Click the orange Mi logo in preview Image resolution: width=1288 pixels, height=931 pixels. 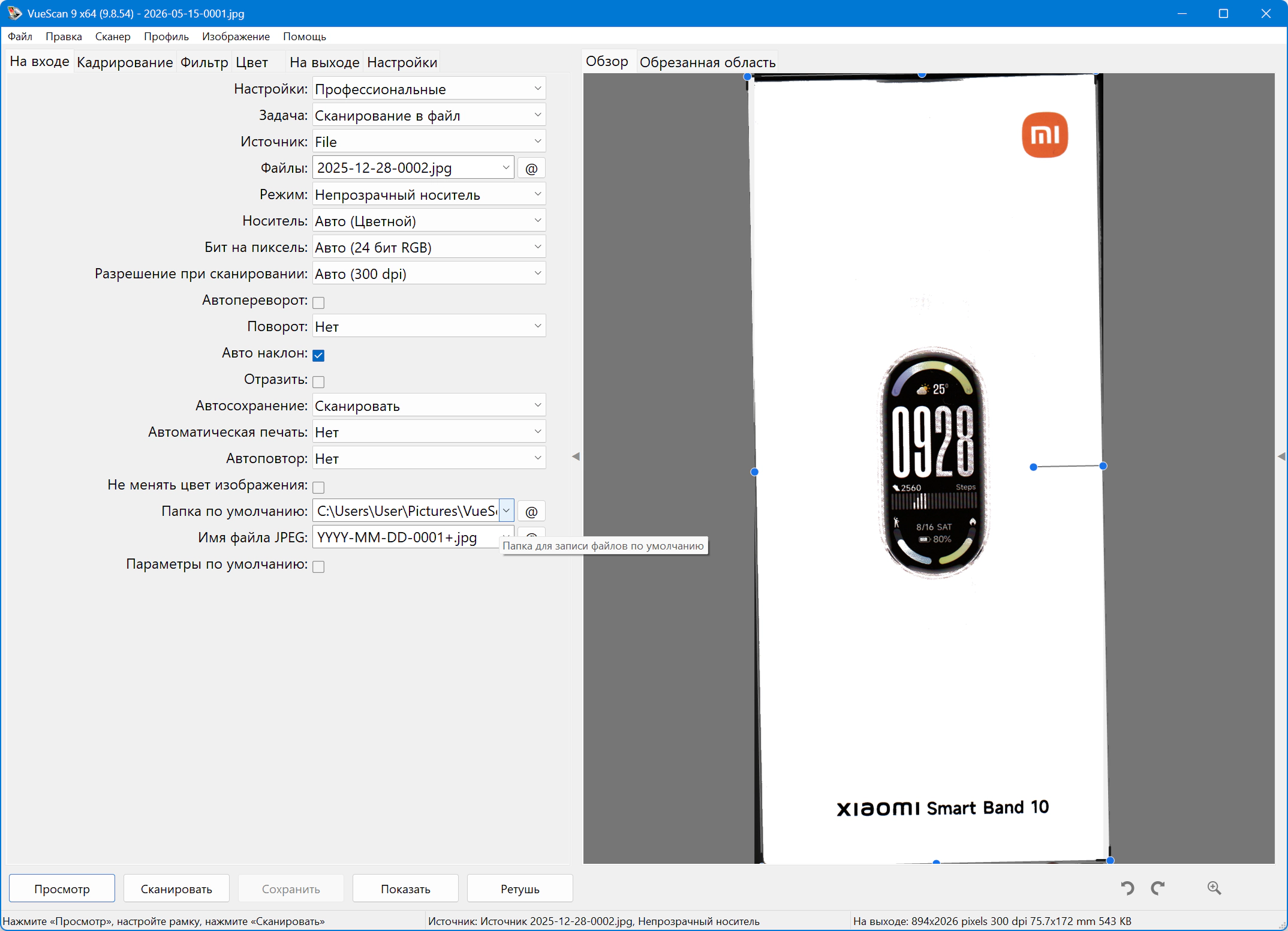click(x=1045, y=135)
